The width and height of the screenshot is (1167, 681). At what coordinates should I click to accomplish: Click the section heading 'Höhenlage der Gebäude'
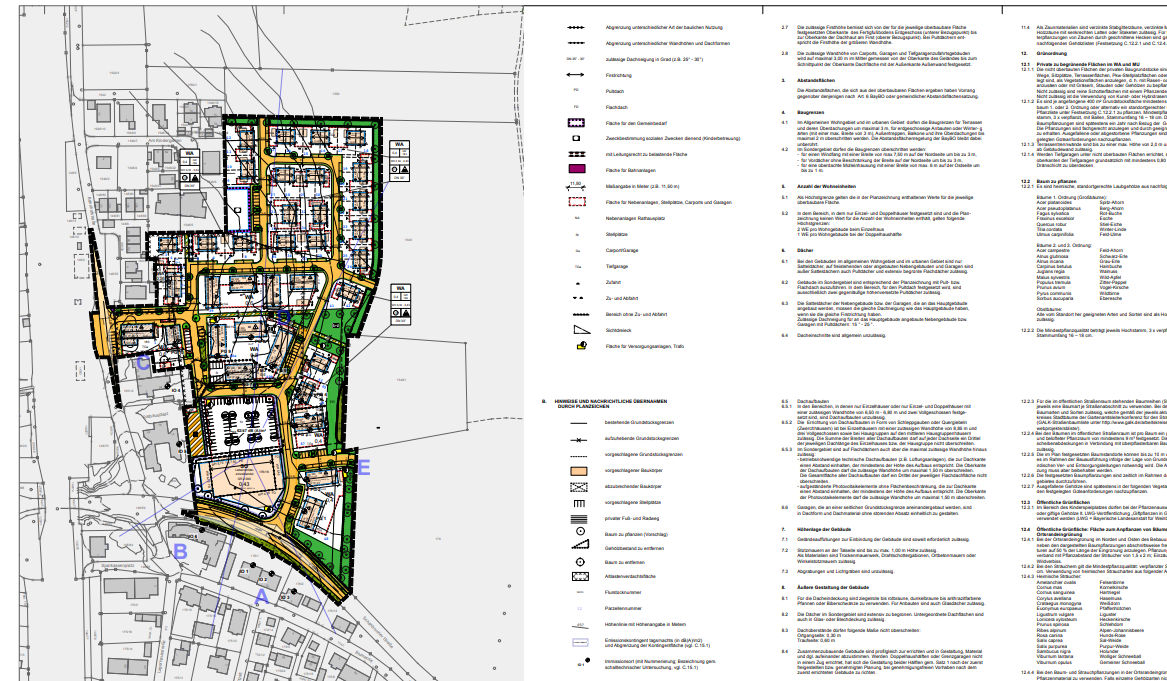point(824,529)
